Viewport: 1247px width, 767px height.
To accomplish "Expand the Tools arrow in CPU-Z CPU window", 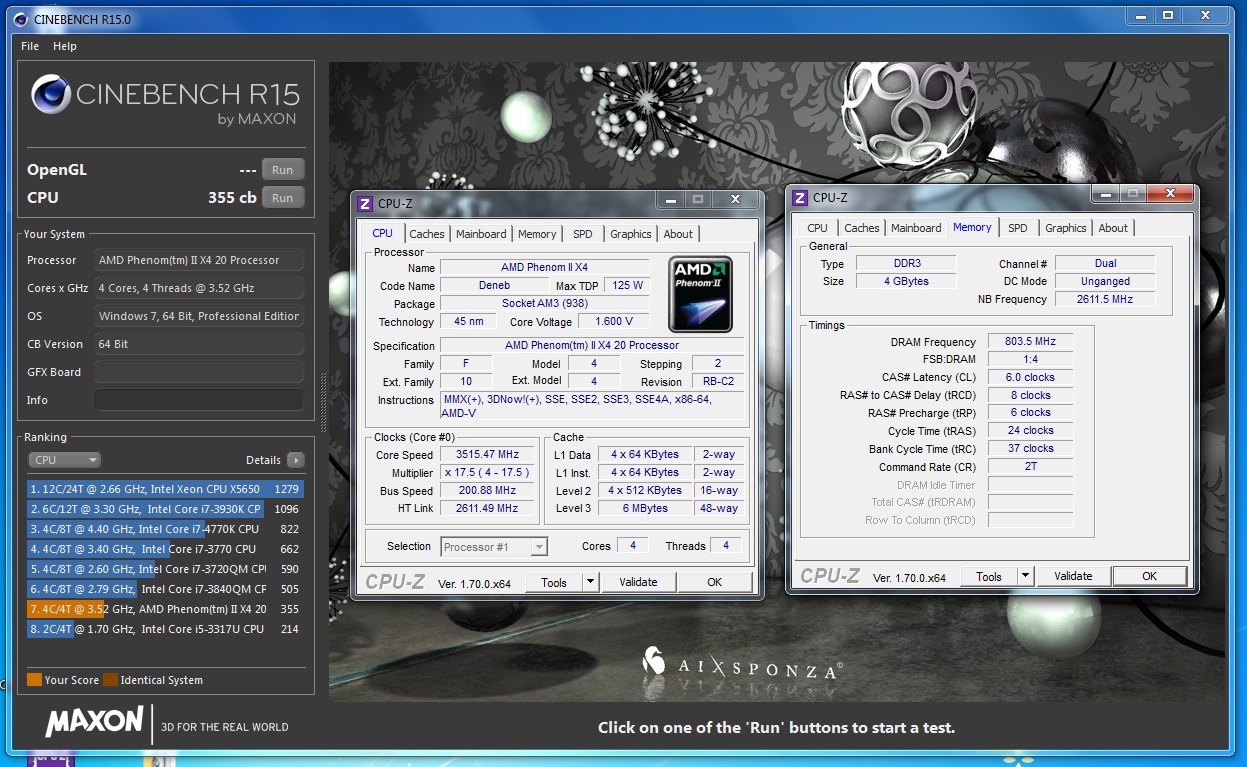I will (x=590, y=582).
